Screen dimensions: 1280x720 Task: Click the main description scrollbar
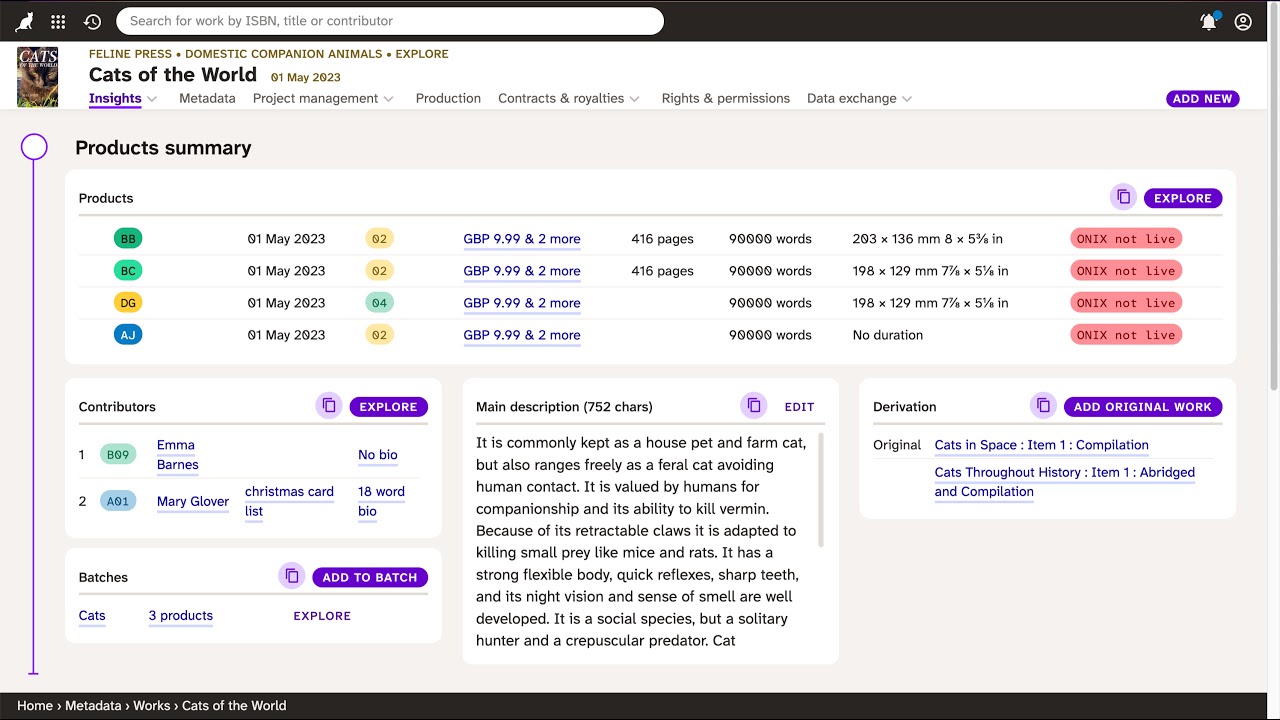pos(822,490)
